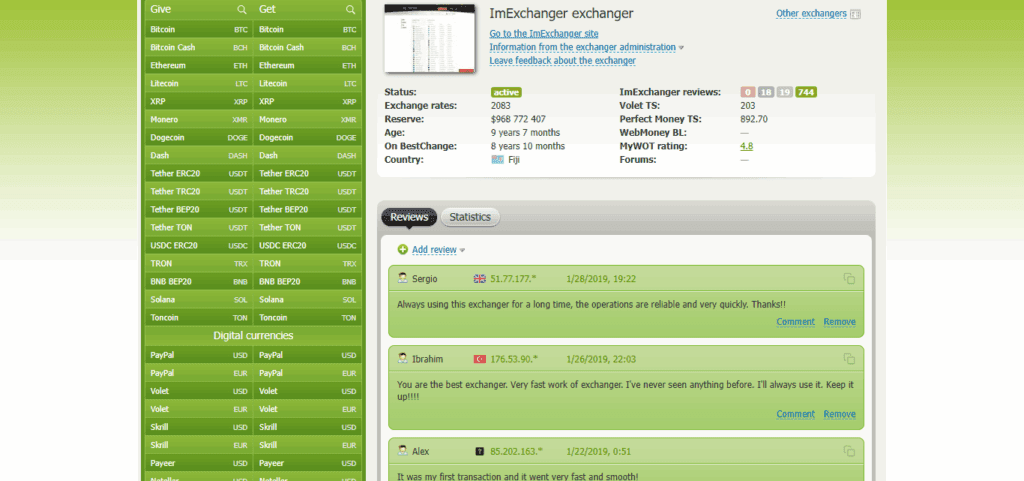Click Sergio's IP address 51.77.177.*
The height and width of the screenshot is (481, 1024).
[513, 279]
